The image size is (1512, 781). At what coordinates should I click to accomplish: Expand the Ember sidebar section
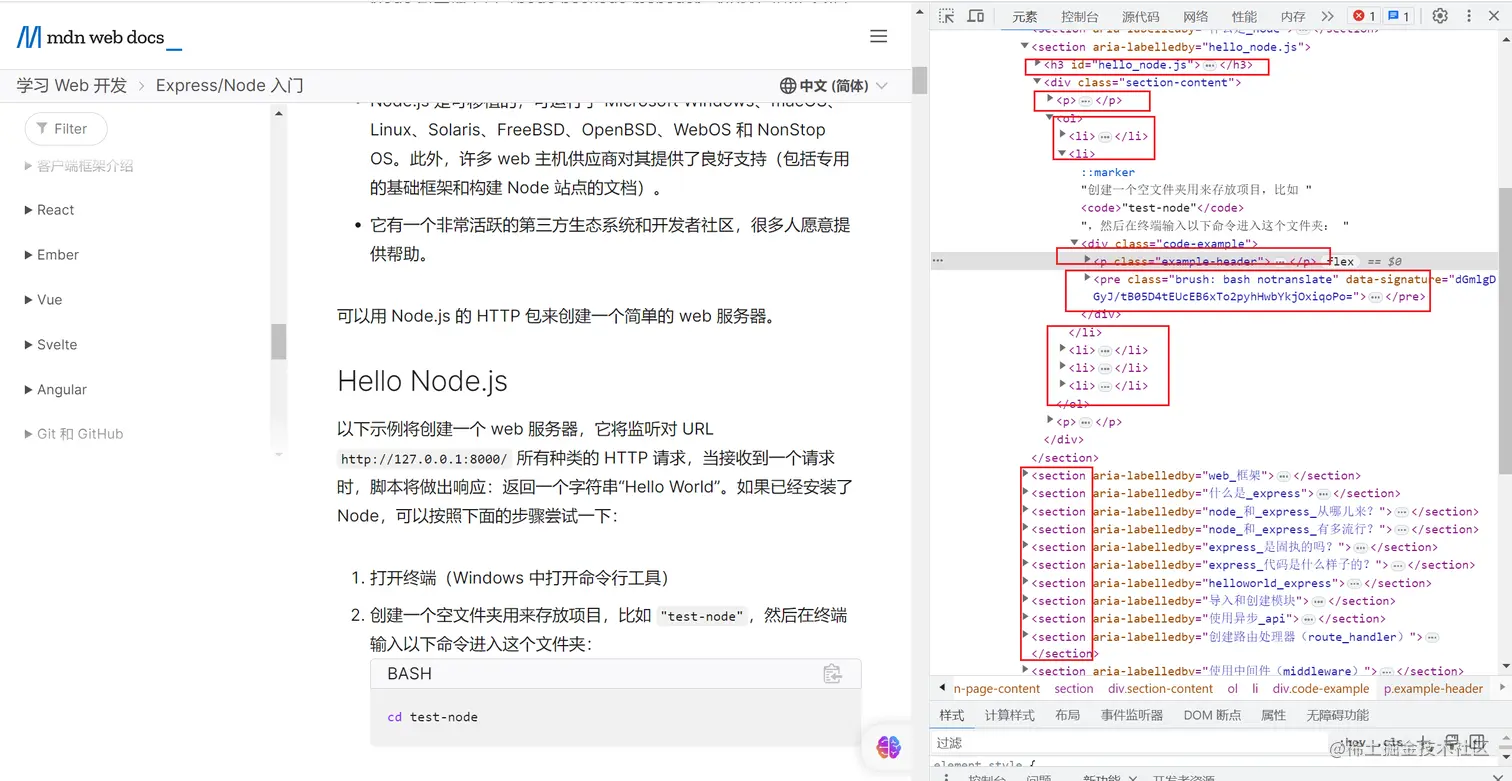pyautogui.click(x=51, y=255)
